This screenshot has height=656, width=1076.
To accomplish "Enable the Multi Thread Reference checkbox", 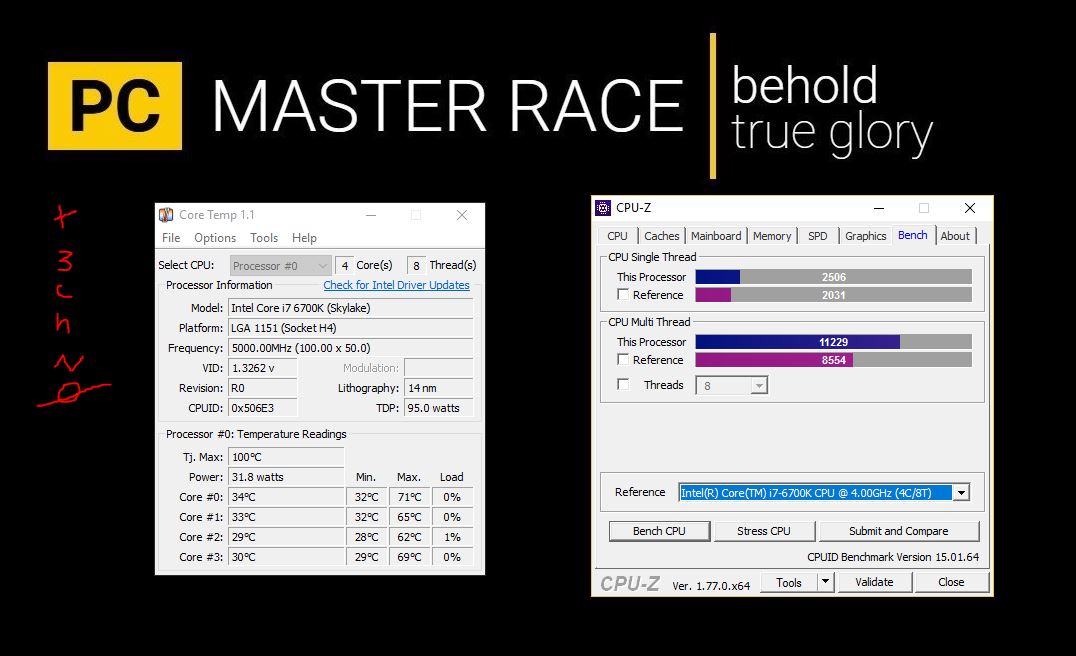I will 623,360.
